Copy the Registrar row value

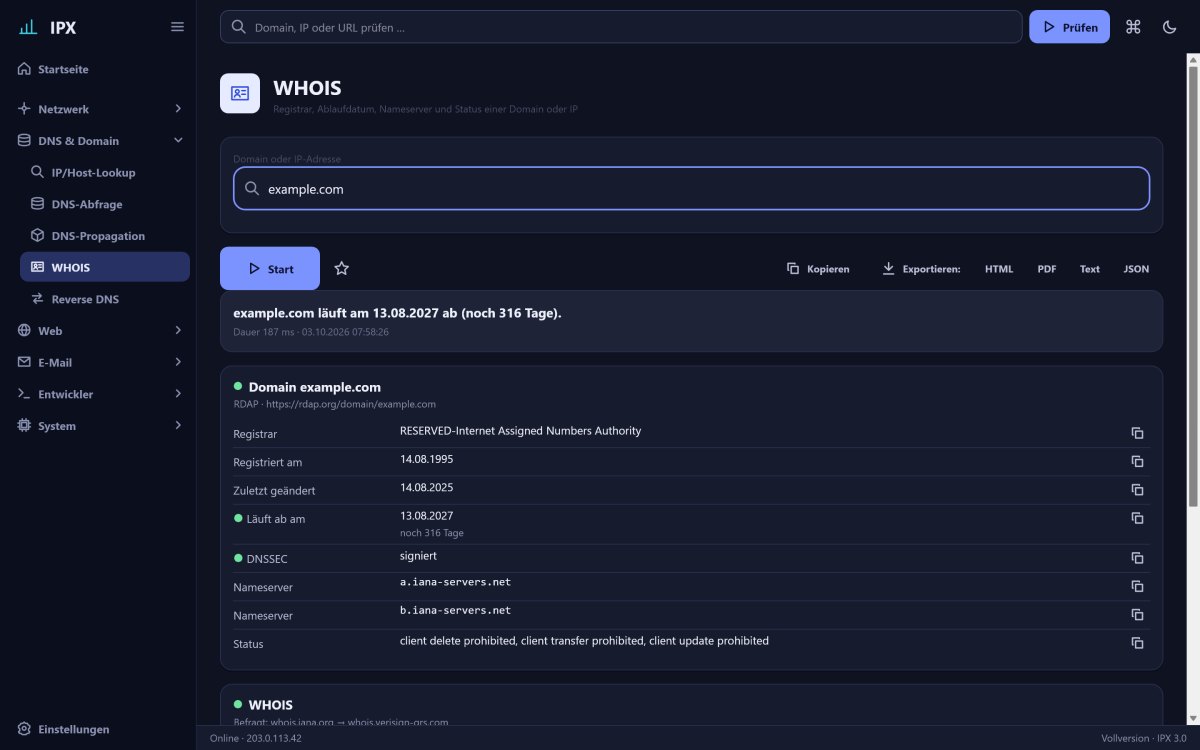pyautogui.click(x=1137, y=433)
